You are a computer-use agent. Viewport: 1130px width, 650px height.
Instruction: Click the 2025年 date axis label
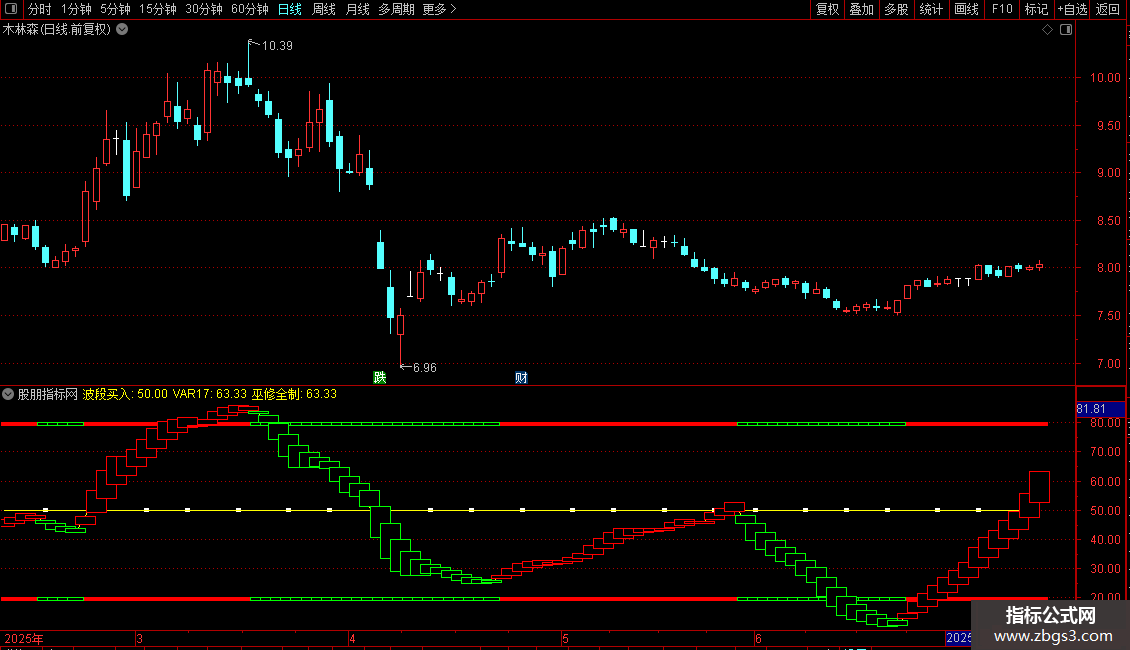tap(24, 638)
